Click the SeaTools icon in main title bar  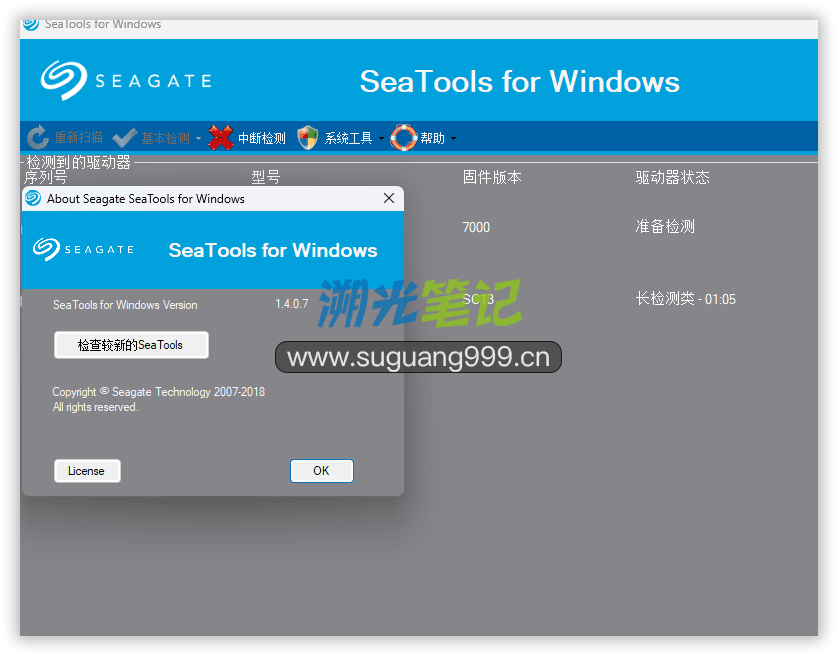tap(31, 24)
